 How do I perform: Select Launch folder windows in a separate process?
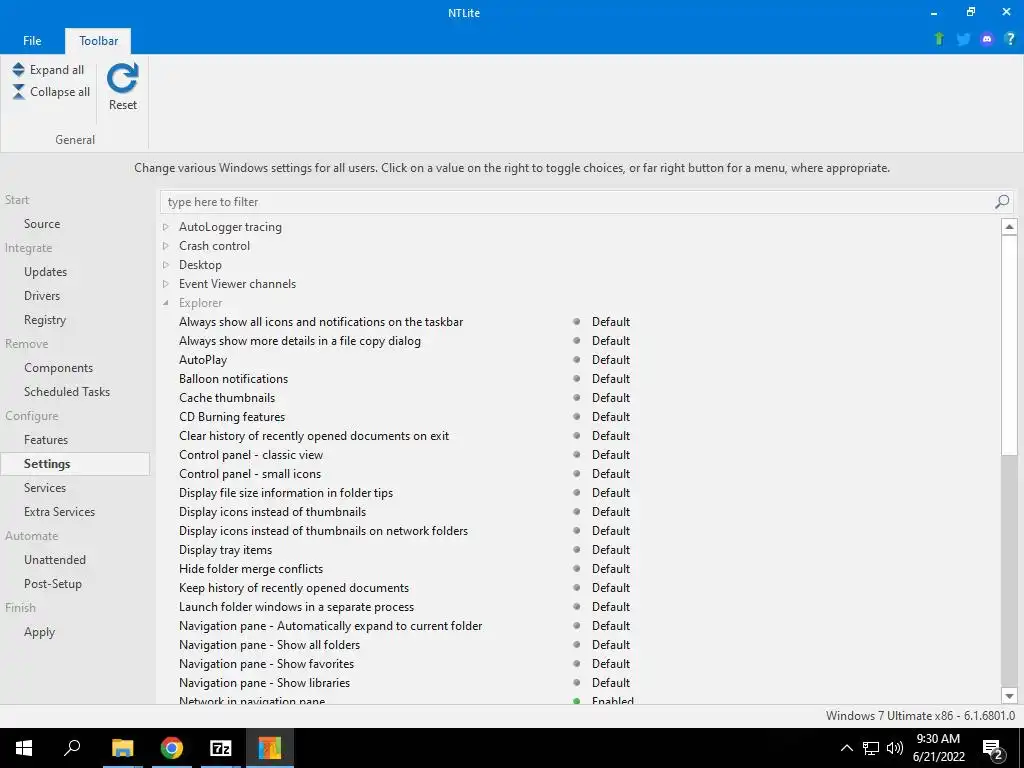pos(296,607)
